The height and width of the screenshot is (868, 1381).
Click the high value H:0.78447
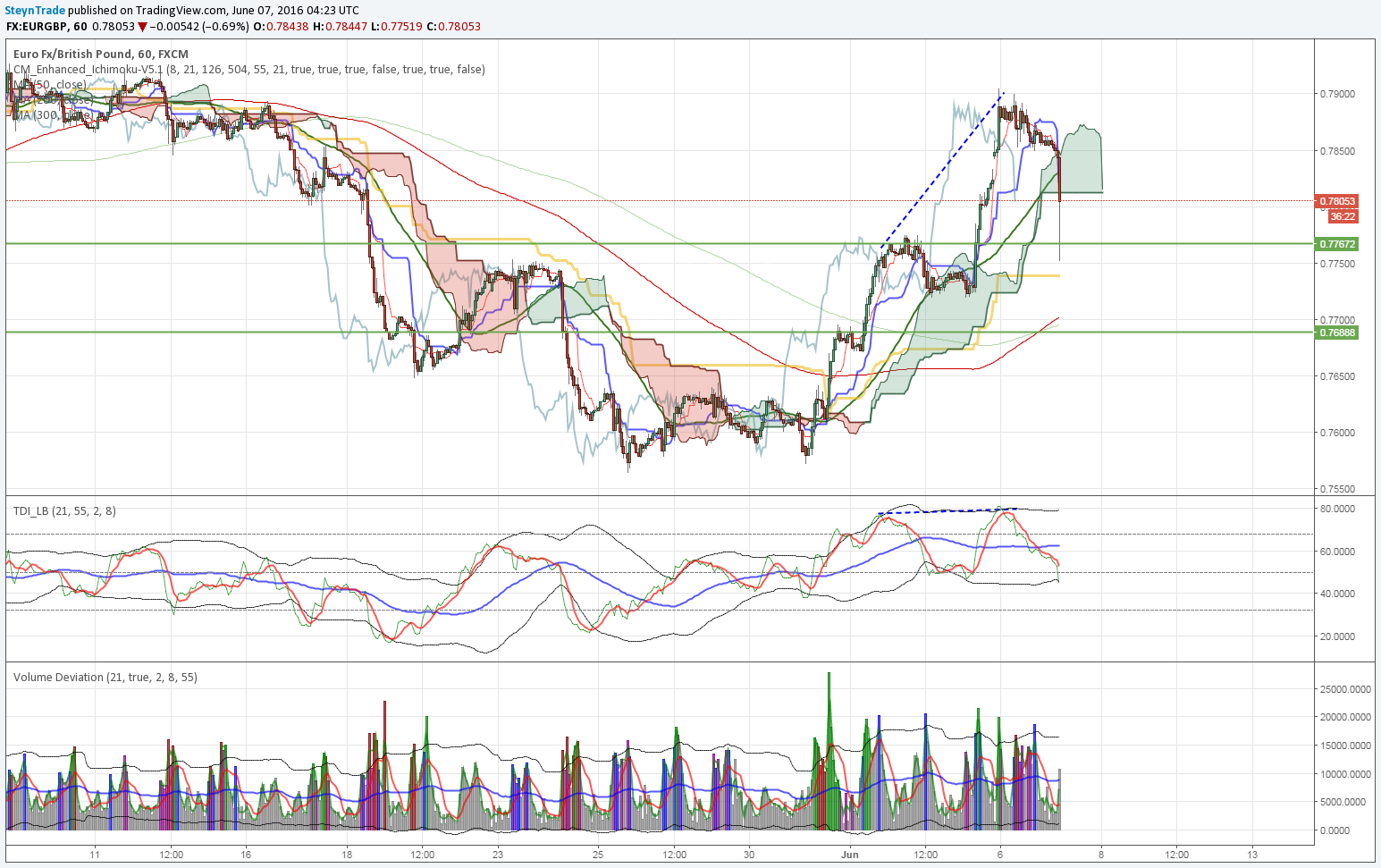pyautogui.click(x=340, y=26)
